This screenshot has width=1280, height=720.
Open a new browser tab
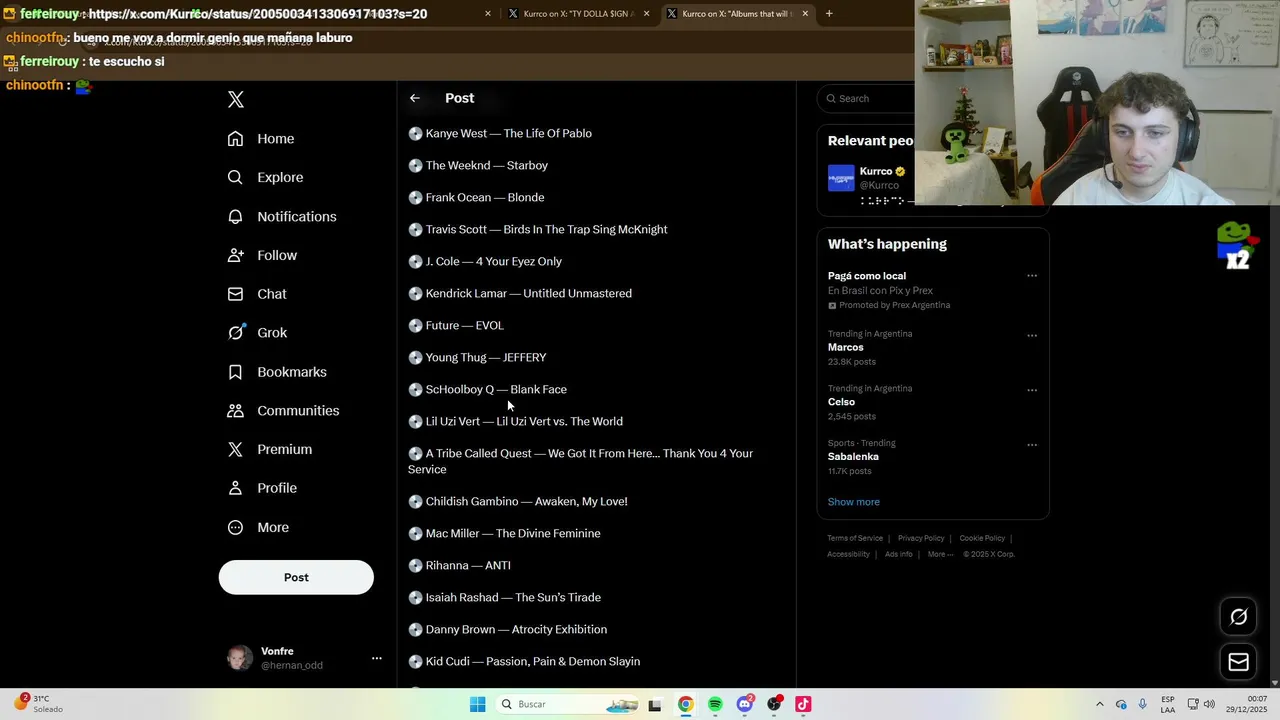tap(829, 14)
